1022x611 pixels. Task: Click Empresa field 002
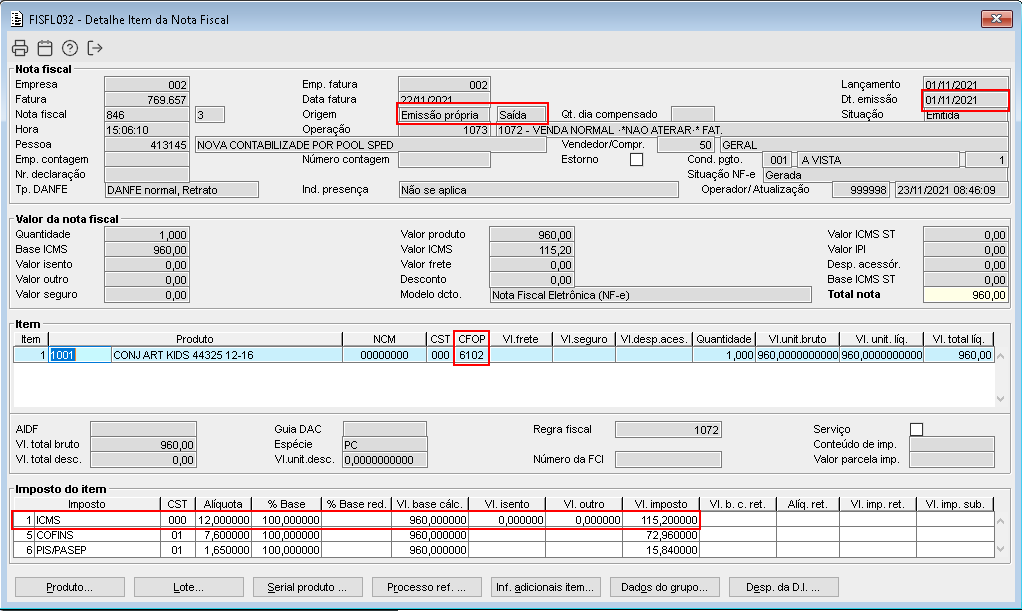[147, 85]
